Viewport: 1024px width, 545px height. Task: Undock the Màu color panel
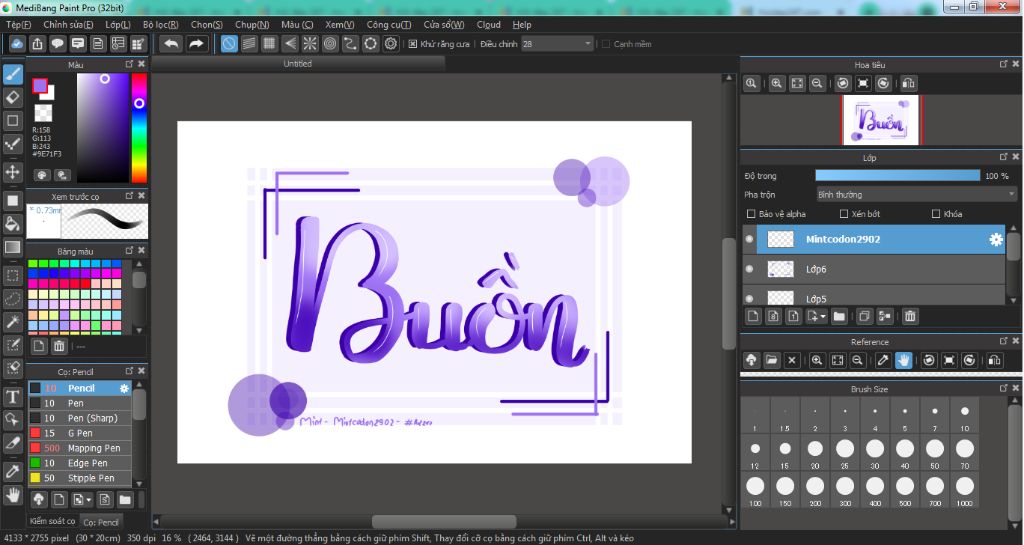(129, 64)
